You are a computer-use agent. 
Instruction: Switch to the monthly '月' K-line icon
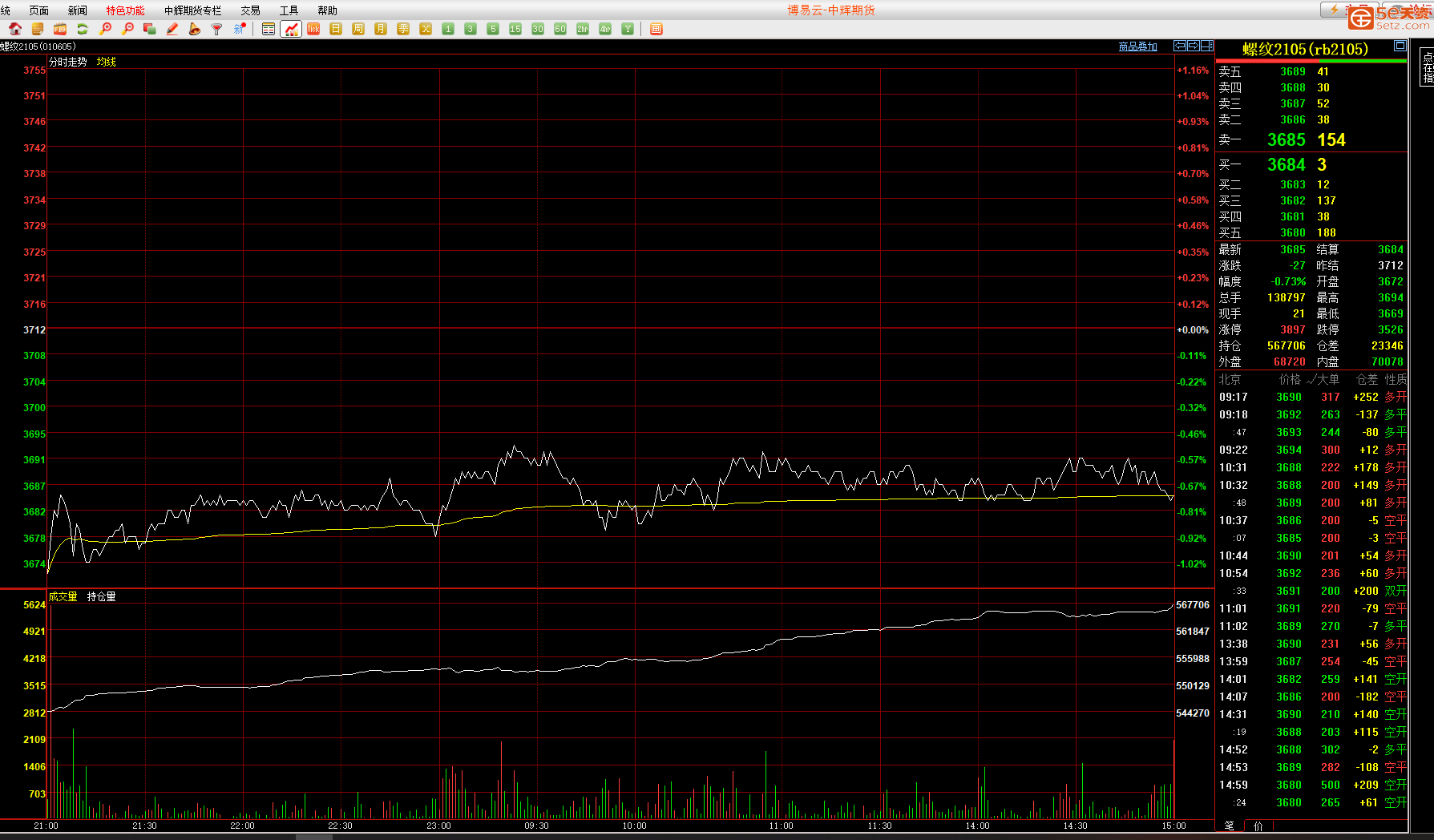pos(381,29)
